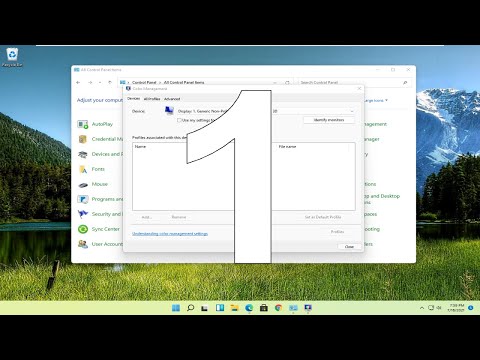Image resolution: width=480 pixels, height=360 pixels.
Task: Switch to Color Management taskbar icon
Action: click(x=308, y=308)
